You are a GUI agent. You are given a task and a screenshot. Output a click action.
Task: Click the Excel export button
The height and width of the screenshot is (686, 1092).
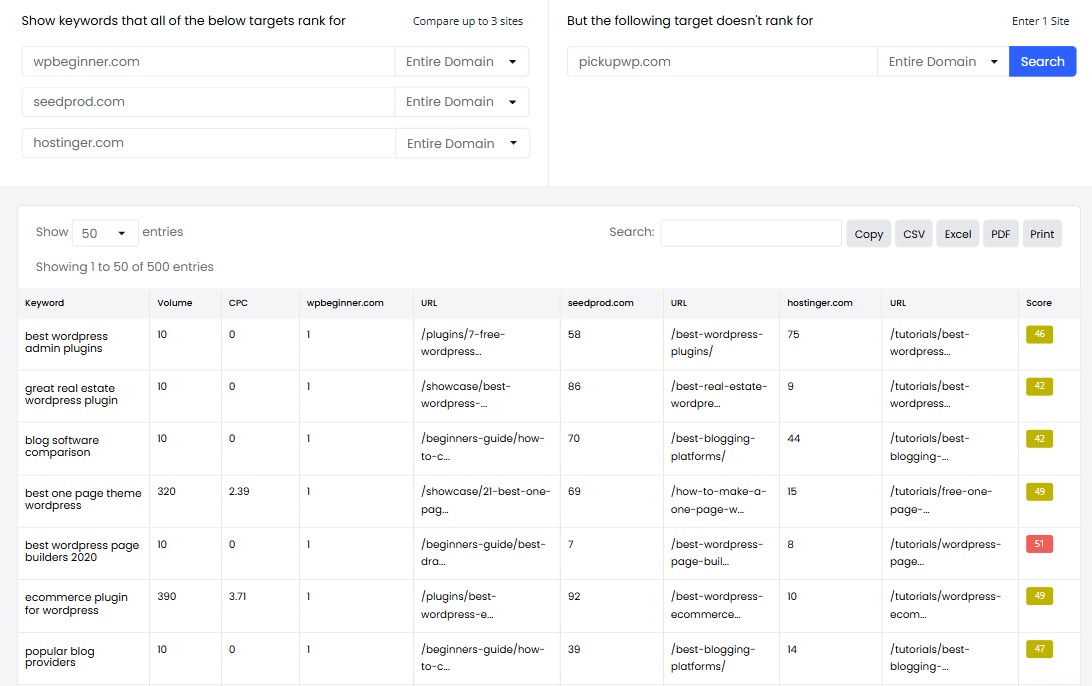pos(958,234)
